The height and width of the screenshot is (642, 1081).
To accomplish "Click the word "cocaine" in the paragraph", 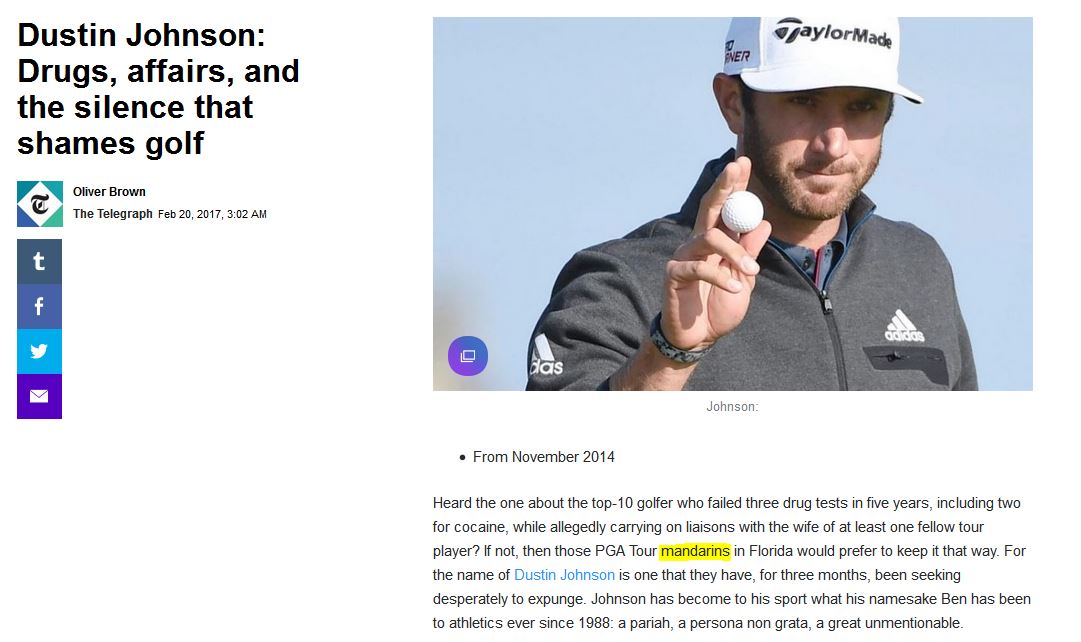I will click(x=479, y=527).
